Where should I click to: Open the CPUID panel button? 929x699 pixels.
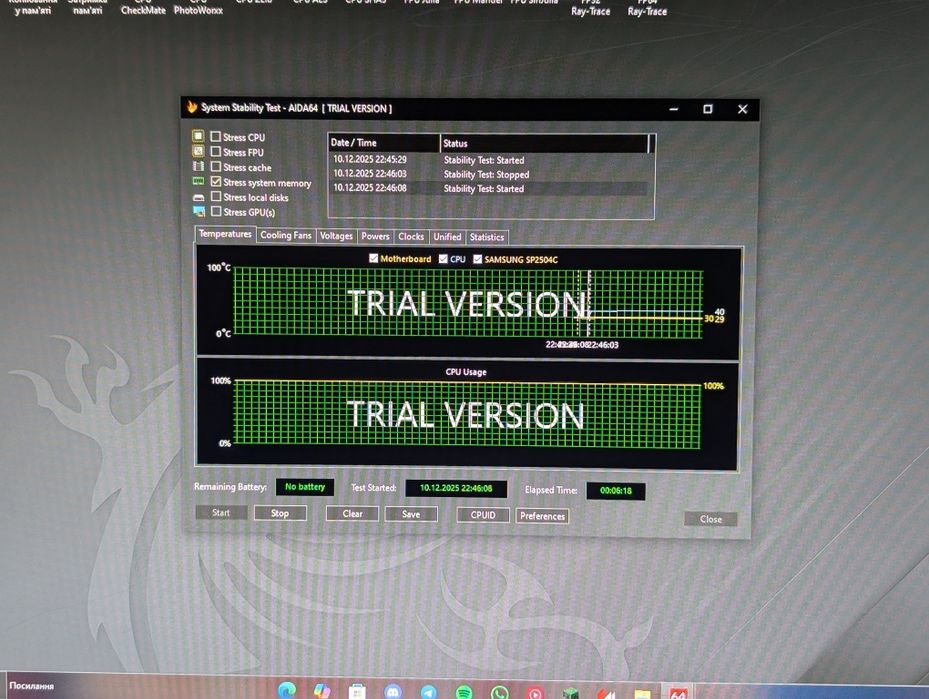pos(483,515)
